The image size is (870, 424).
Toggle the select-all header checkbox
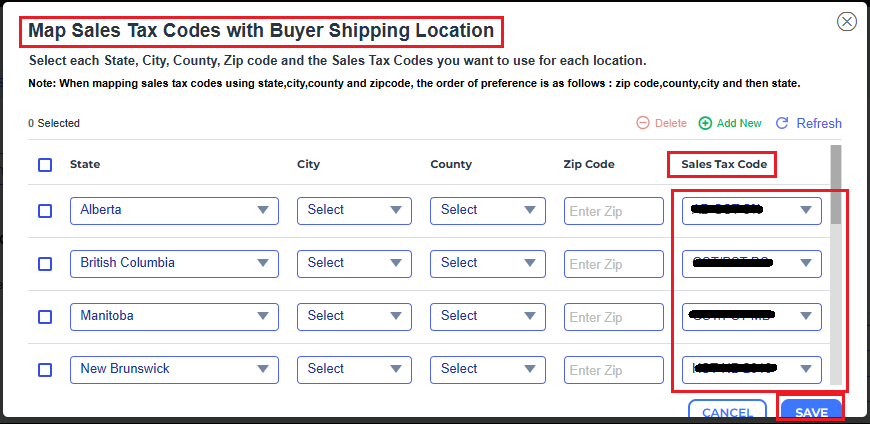point(45,165)
